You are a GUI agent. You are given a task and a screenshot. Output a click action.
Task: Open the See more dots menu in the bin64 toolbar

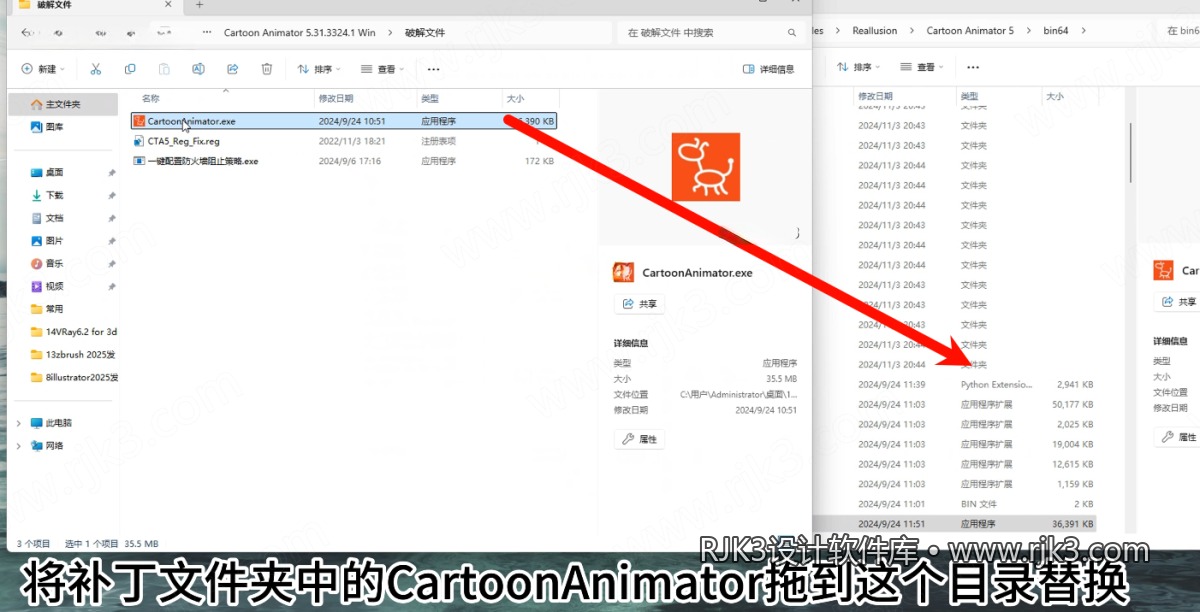[972, 67]
